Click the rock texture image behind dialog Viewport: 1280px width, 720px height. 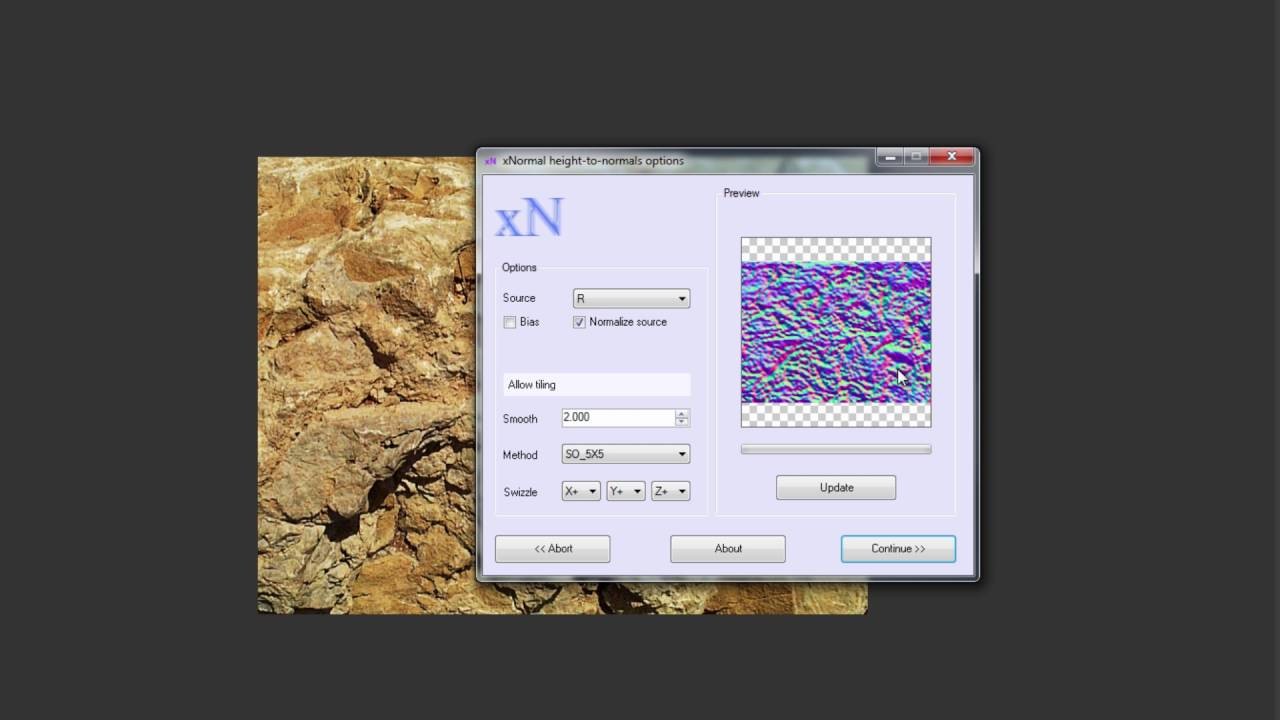[366, 385]
